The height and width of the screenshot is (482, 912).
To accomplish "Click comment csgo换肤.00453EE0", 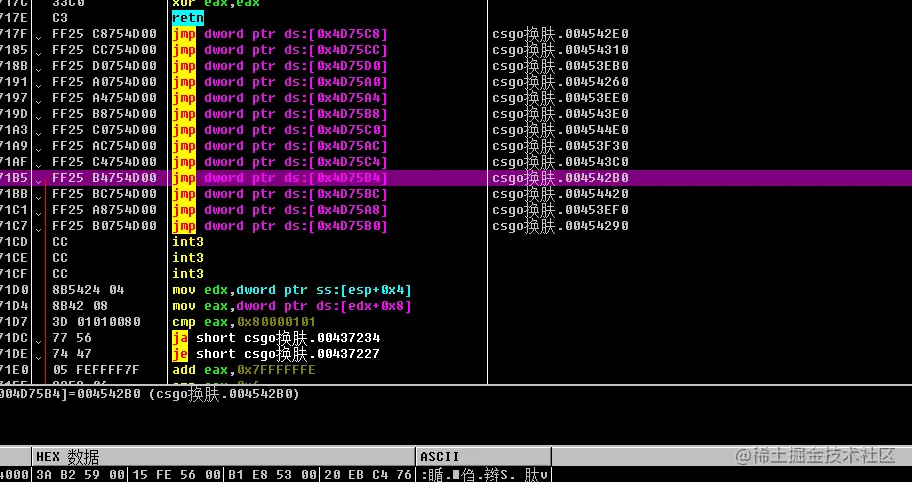I will (560, 98).
